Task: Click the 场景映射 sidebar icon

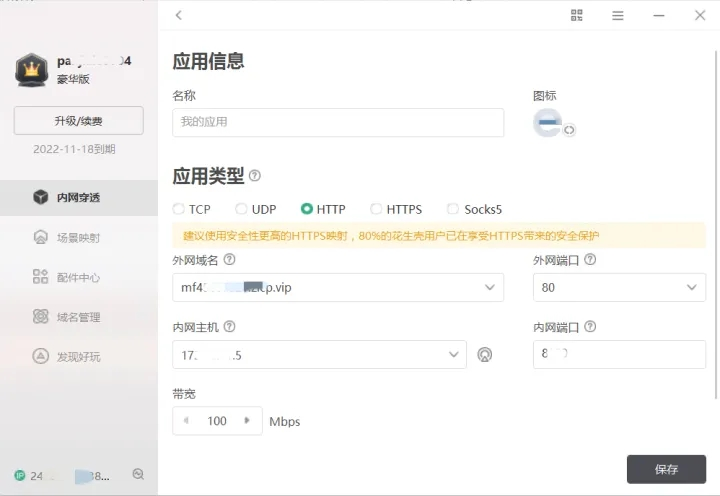Action: point(41,237)
